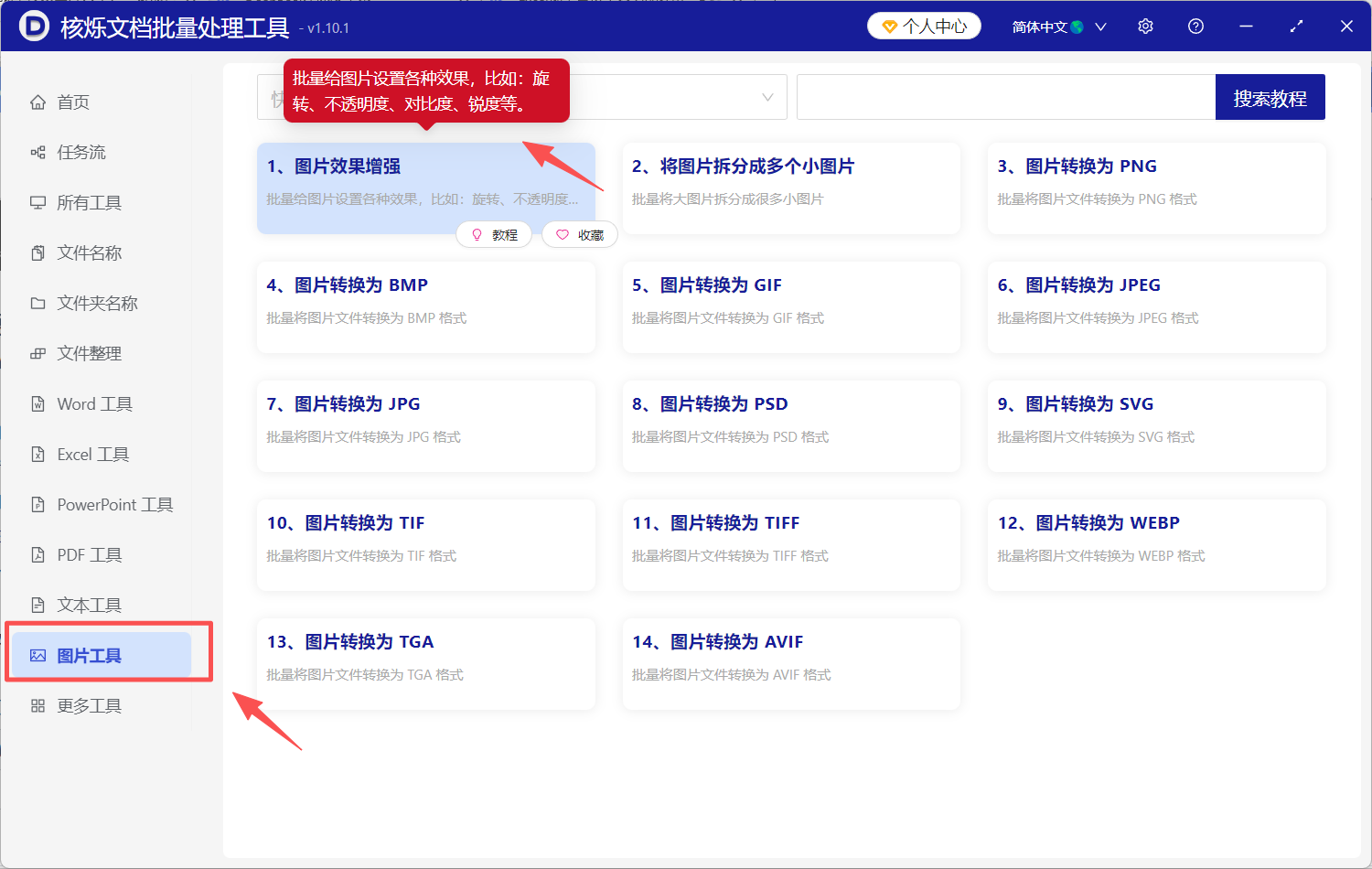
Task: Click the 文本工具 text tools icon
Action: (38, 605)
